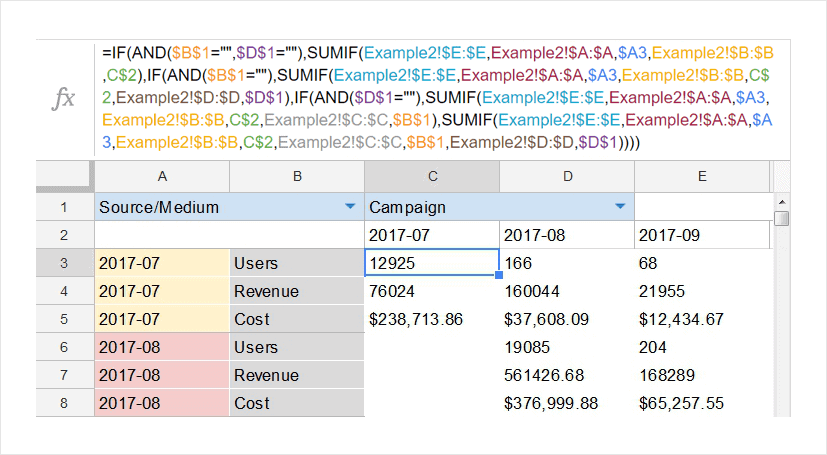Screen dimensions: 827x455
Task: Select column C header
Action: pos(432,176)
